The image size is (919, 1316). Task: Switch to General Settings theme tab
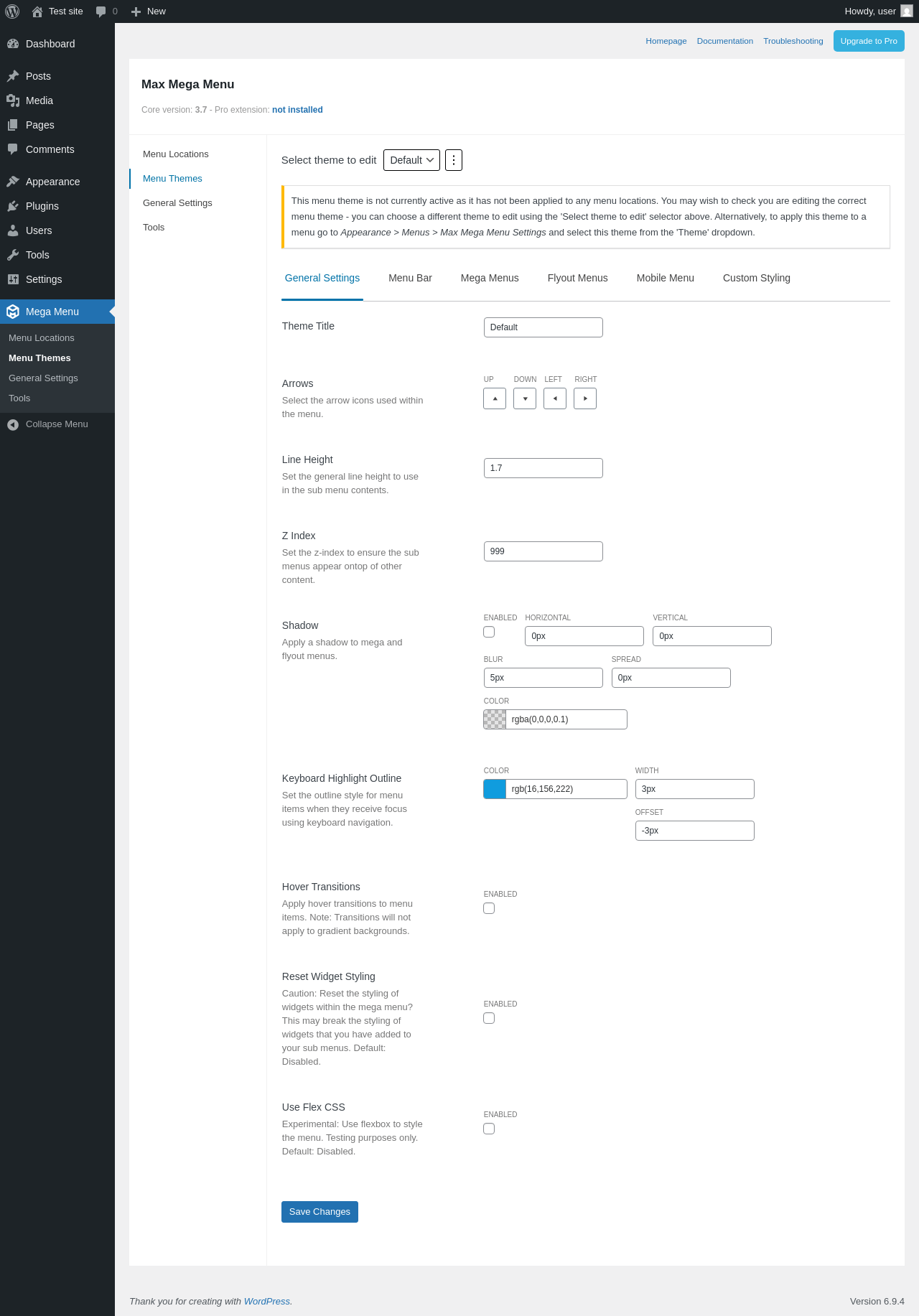pyautogui.click(x=322, y=279)
